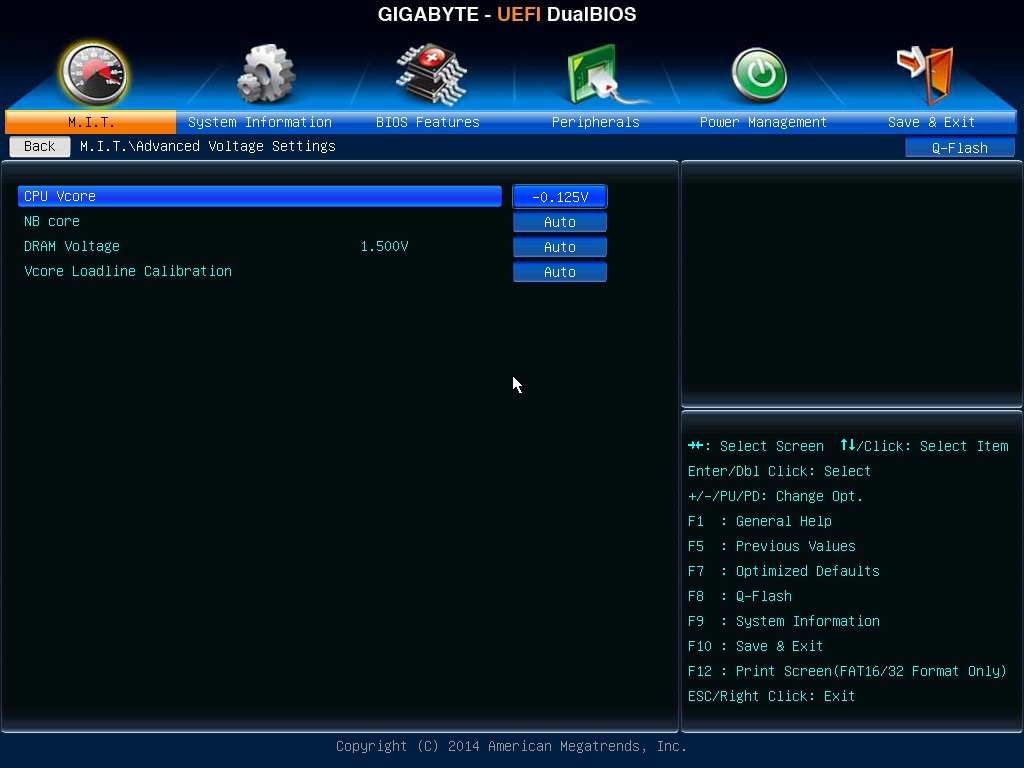
Task: Select the DRAM Voltage setting row
Action: [x=260, y=246]
